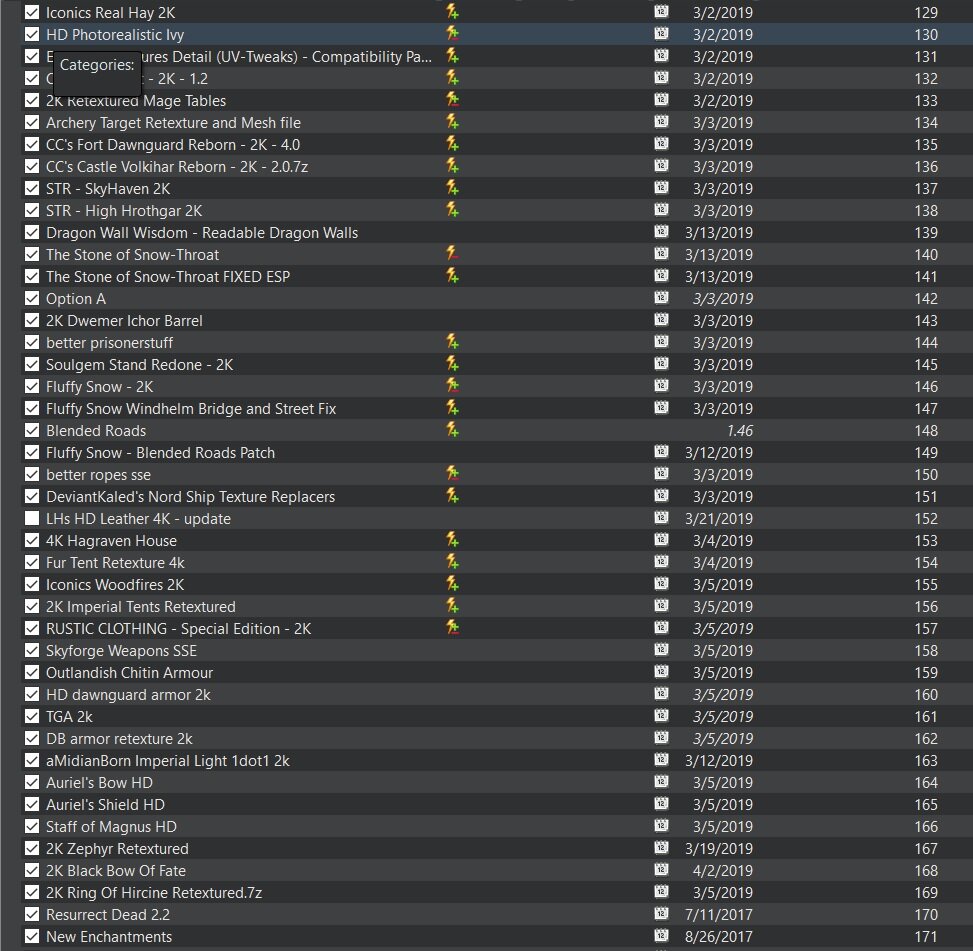This screenshot has width=973, height=951.
Task: Click the calendar icon next to Skyforge Weapons SSE
Action: [x=660, y=650]
